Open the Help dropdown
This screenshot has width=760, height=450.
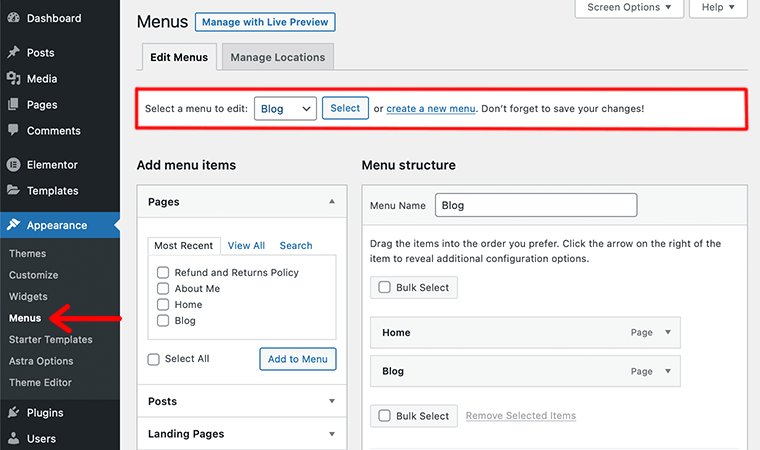click(x=718, y=7)
